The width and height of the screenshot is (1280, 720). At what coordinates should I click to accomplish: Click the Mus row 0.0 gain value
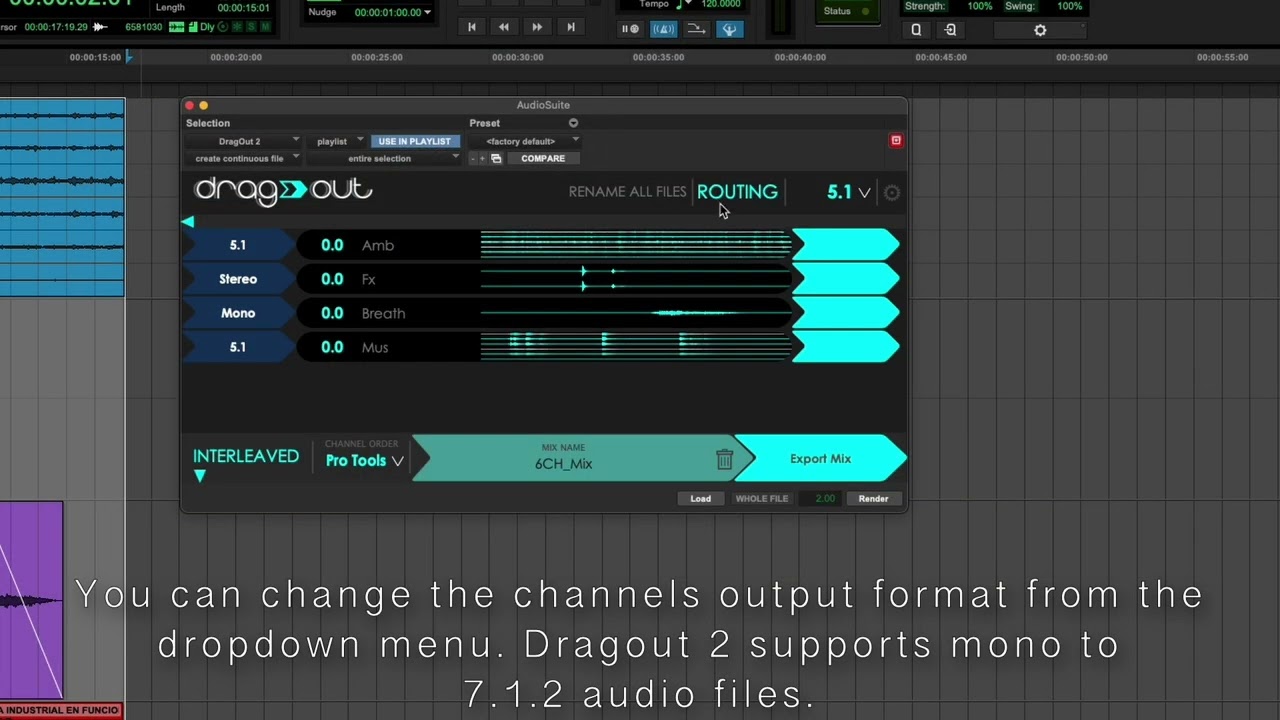[x=332, y=347]
